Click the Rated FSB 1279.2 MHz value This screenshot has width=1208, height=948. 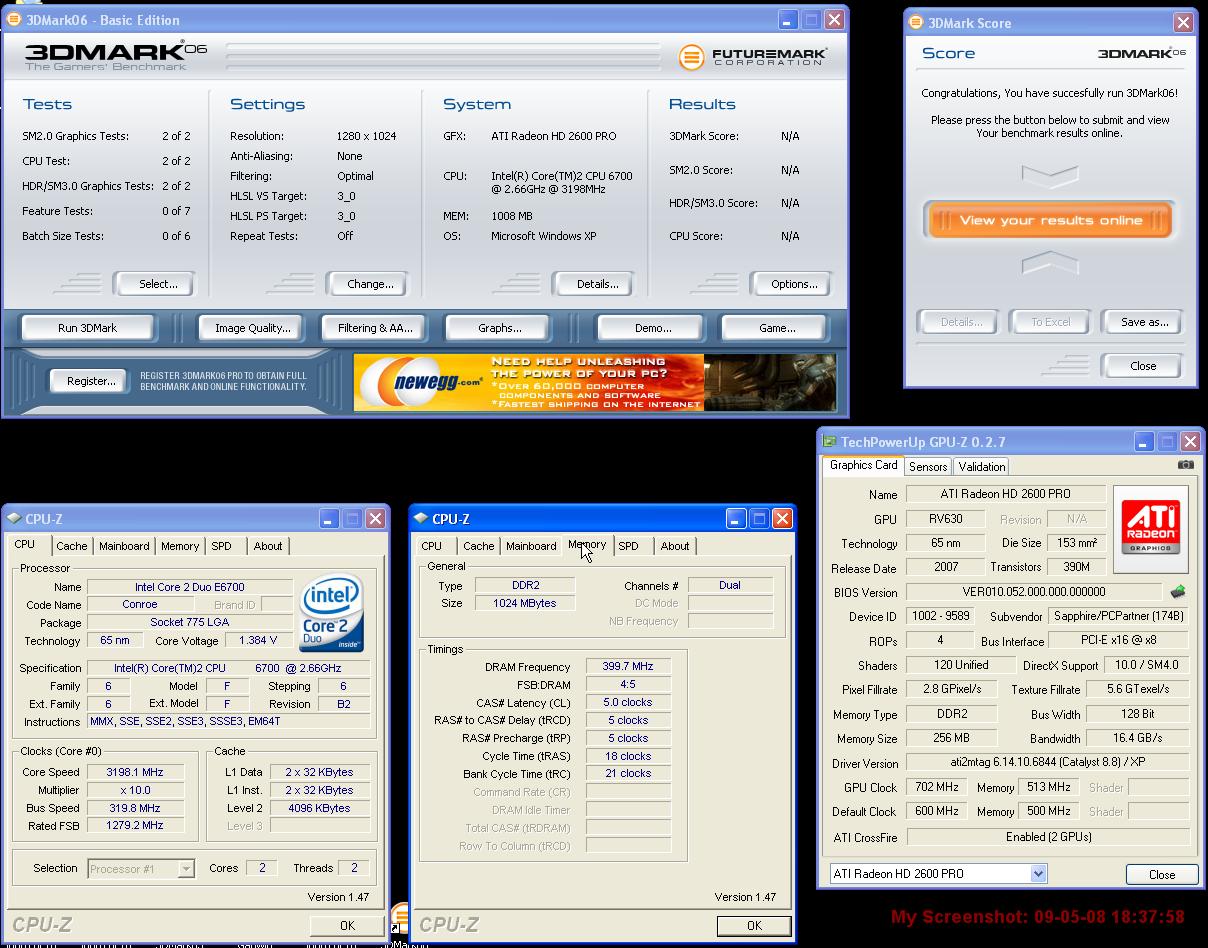[134, 826]
